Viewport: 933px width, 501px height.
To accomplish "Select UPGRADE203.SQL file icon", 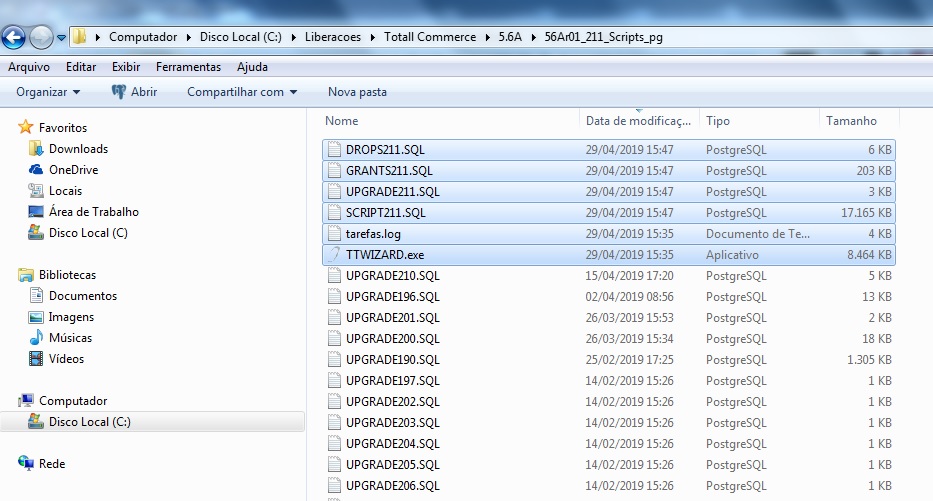I will click(x=334, y=422).
